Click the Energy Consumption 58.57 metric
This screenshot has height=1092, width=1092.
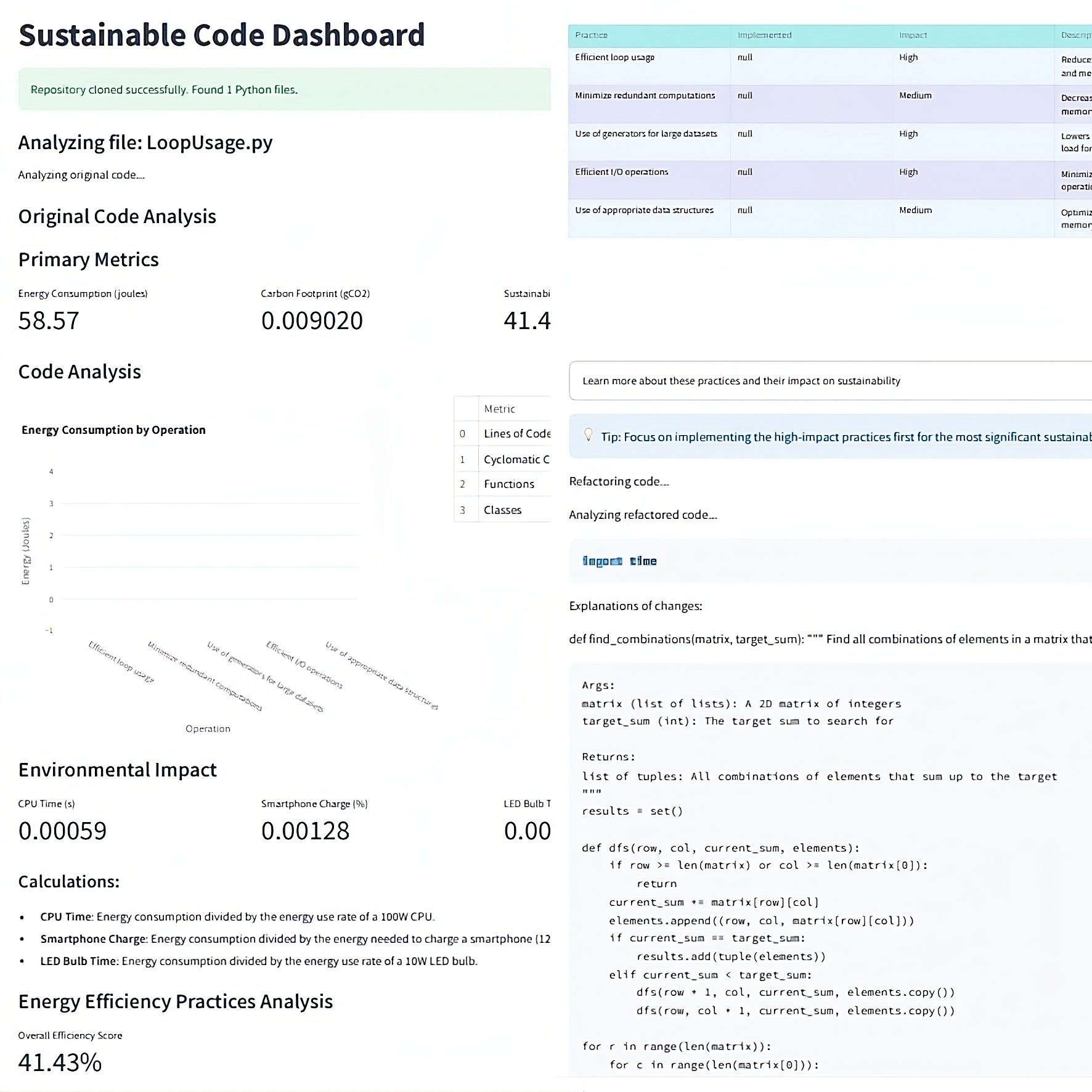pos(49,320)
